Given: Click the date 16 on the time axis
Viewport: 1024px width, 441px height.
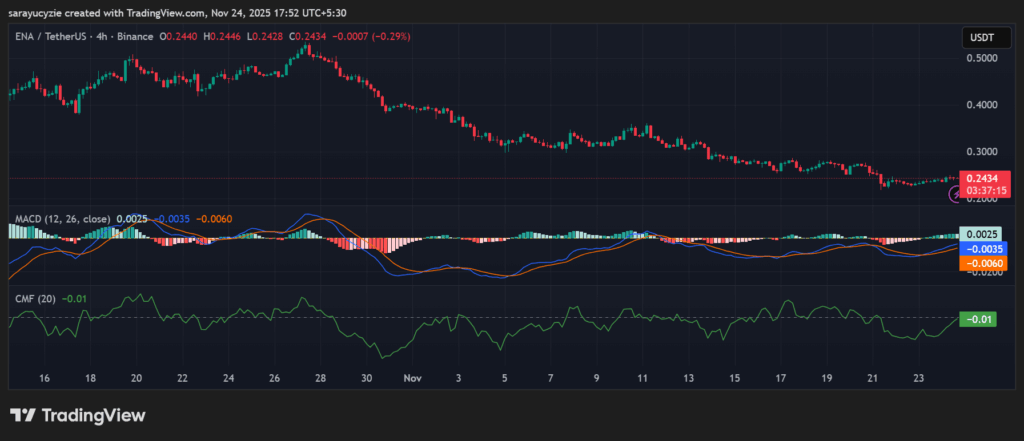Looking at the screenshot, I should [x=44, y=378].
